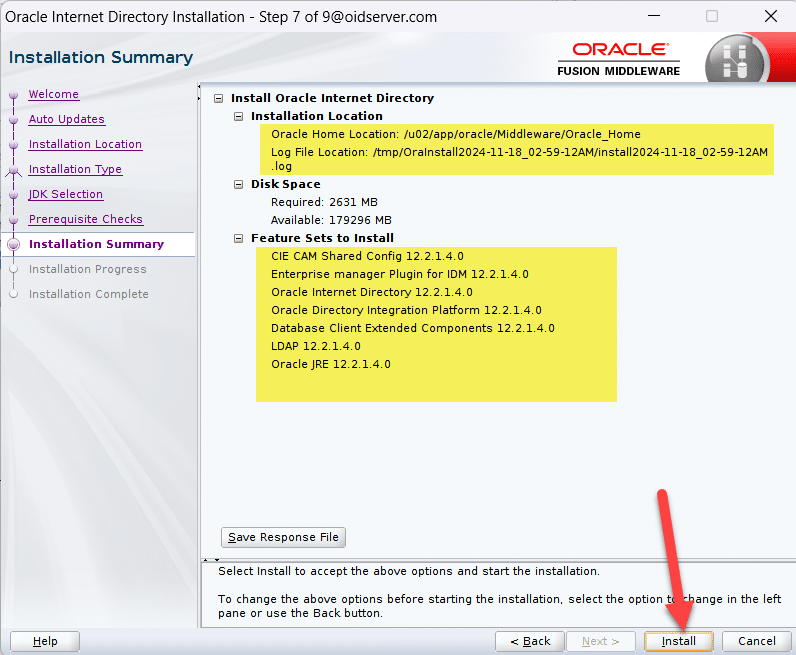Image resolution: width=796 pixels, height=655 pixels.
Task: Click the Back button
Action: point(529,641)
